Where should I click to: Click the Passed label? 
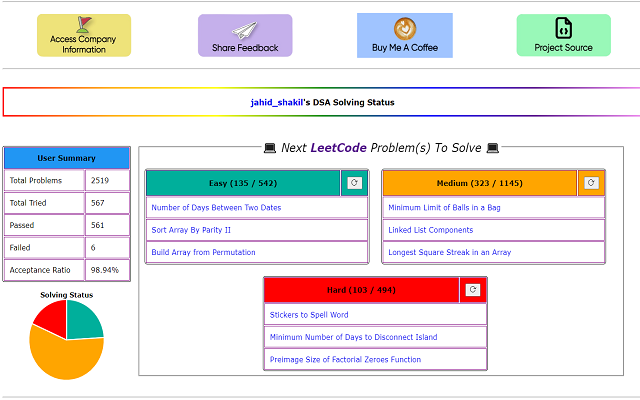(x=22, y=225)
